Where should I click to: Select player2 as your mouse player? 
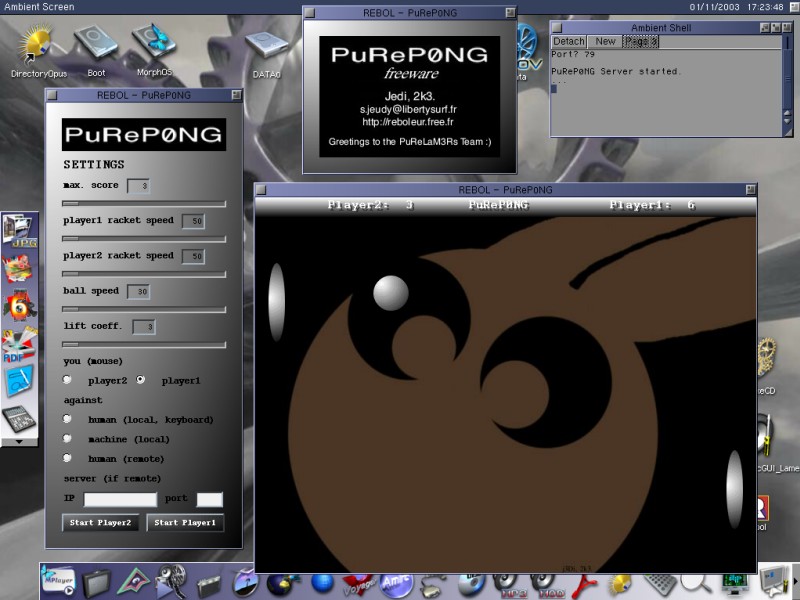click(x=67, y=380)
